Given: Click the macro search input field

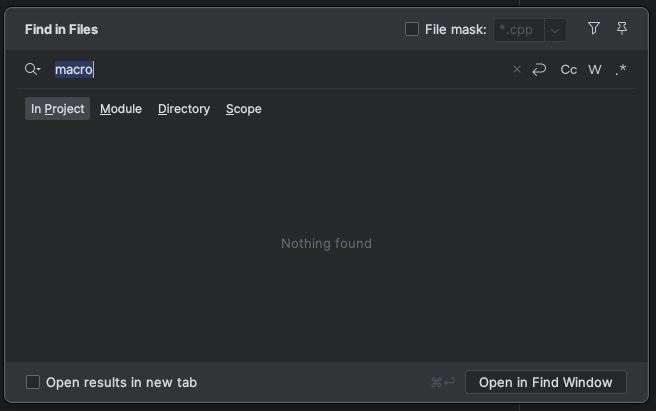Looking at the screenshot, I should pos(280,69).
